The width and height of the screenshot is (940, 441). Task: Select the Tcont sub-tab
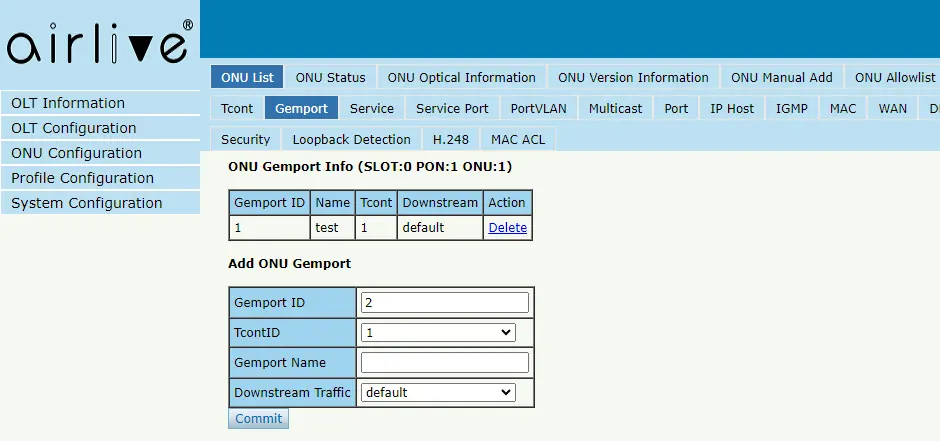[237, 108]
